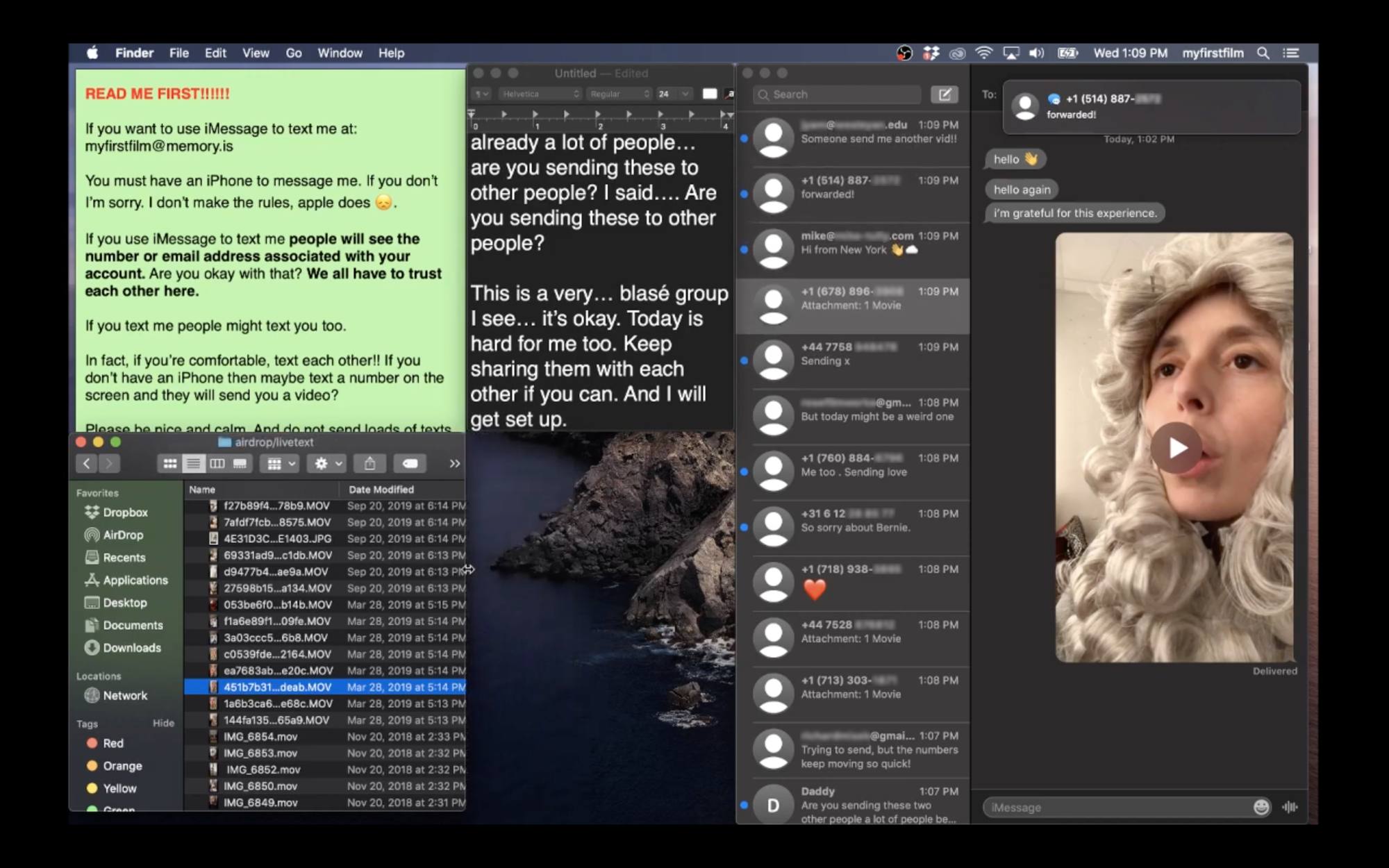The image size is (1389, 868).
Task: Select the Red tag
Action: coord(105,743)
